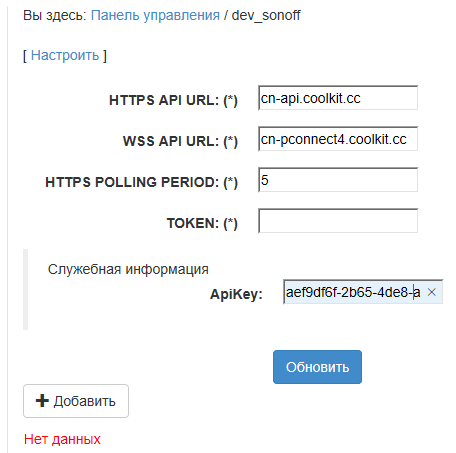Click the TOKEN label
Viewport: 456px width, 453px height.
click(202, 223)
